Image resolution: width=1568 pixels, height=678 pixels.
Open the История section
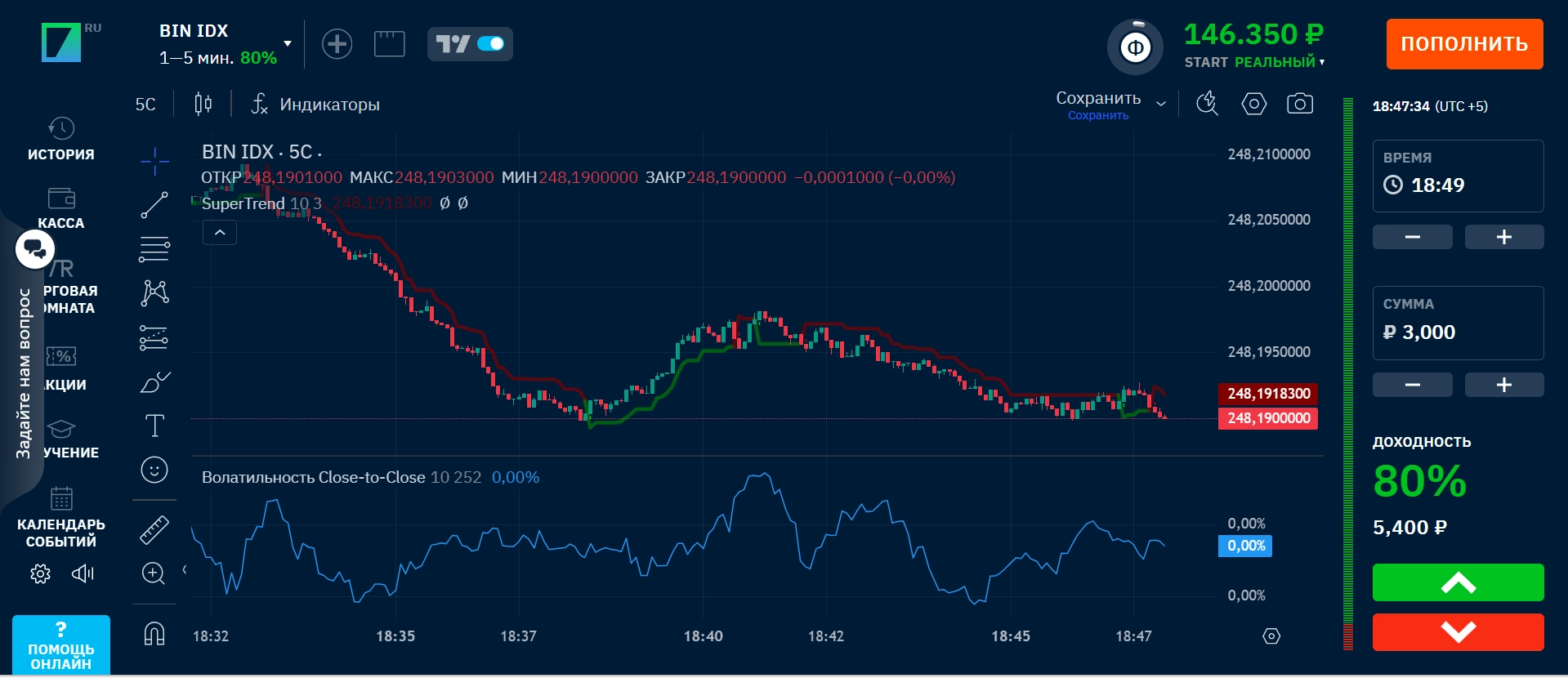(61, 139)
